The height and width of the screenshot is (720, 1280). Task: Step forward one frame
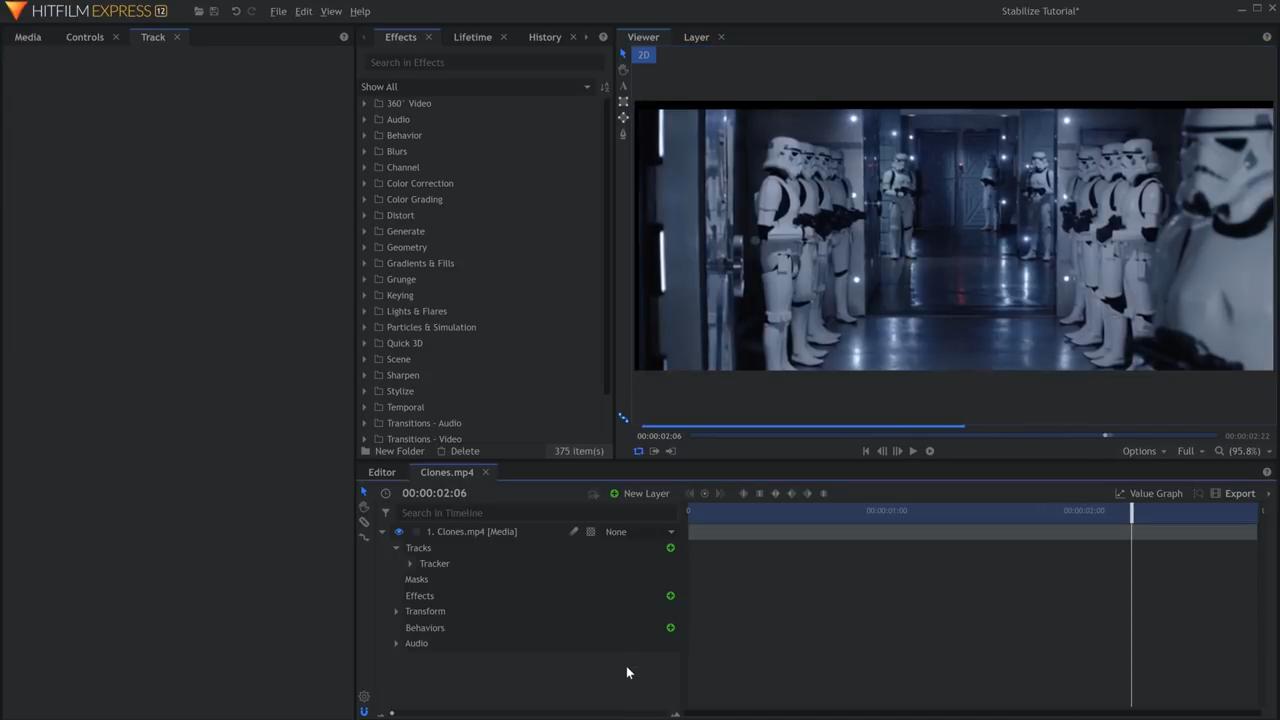(x=897, y=451)
